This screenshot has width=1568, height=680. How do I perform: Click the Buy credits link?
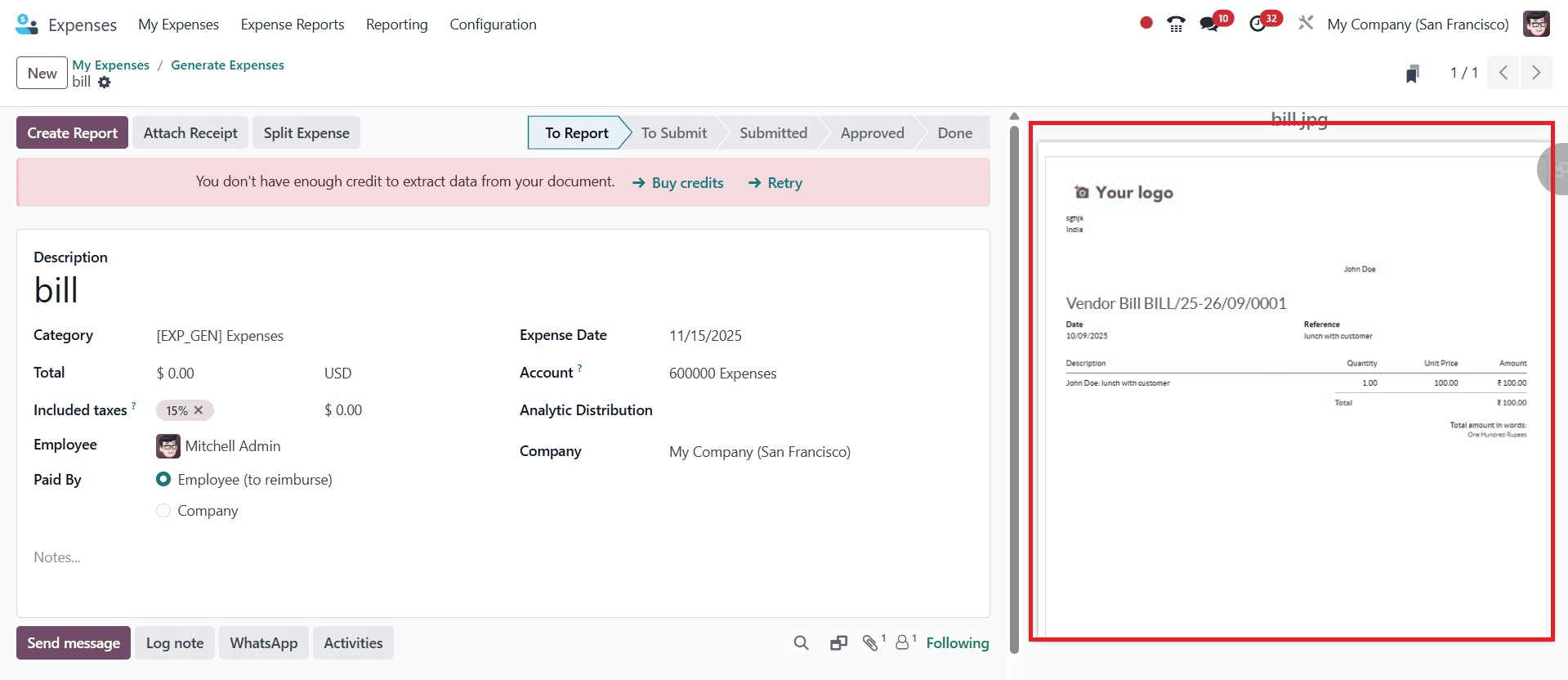(x=678, y=183)
